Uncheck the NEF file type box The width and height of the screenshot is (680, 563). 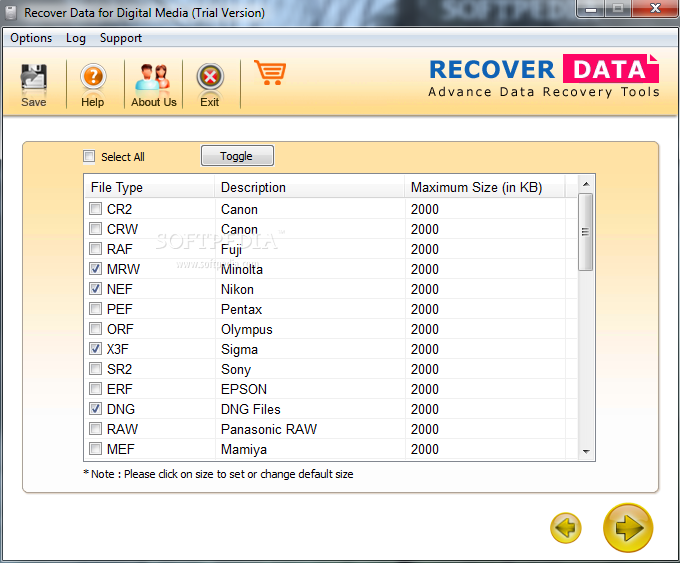coord(95,288)
